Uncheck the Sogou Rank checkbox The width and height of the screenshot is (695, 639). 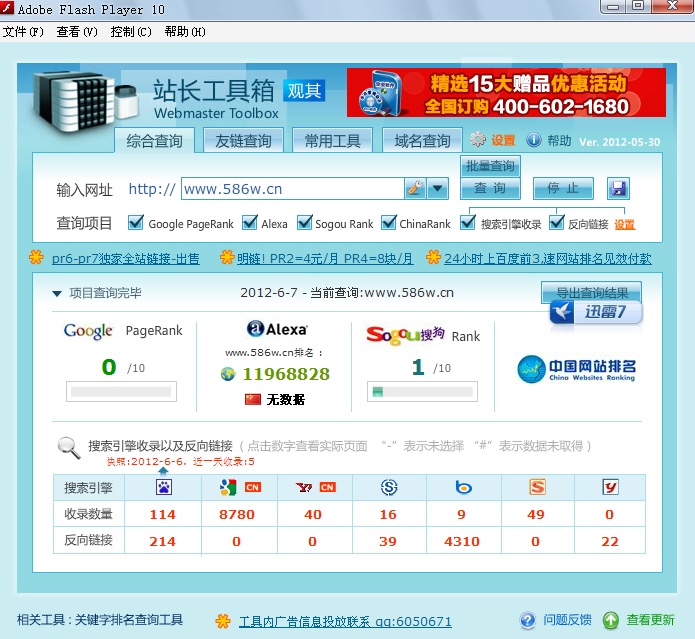(305, 222)
